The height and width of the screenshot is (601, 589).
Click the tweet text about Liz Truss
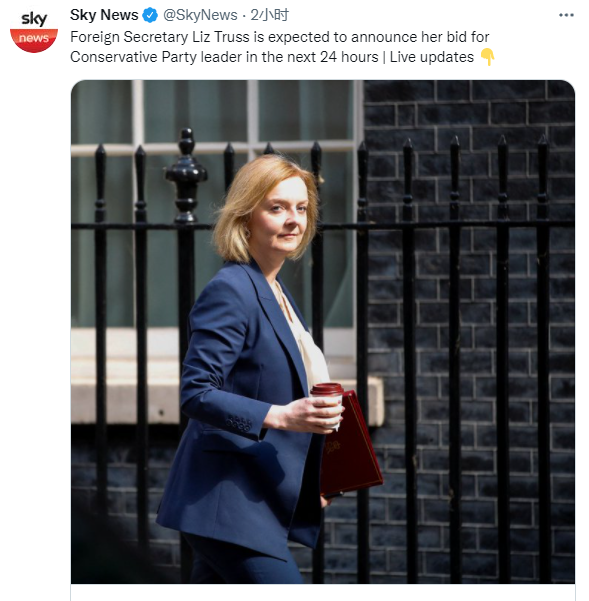[x=280, y=47]
